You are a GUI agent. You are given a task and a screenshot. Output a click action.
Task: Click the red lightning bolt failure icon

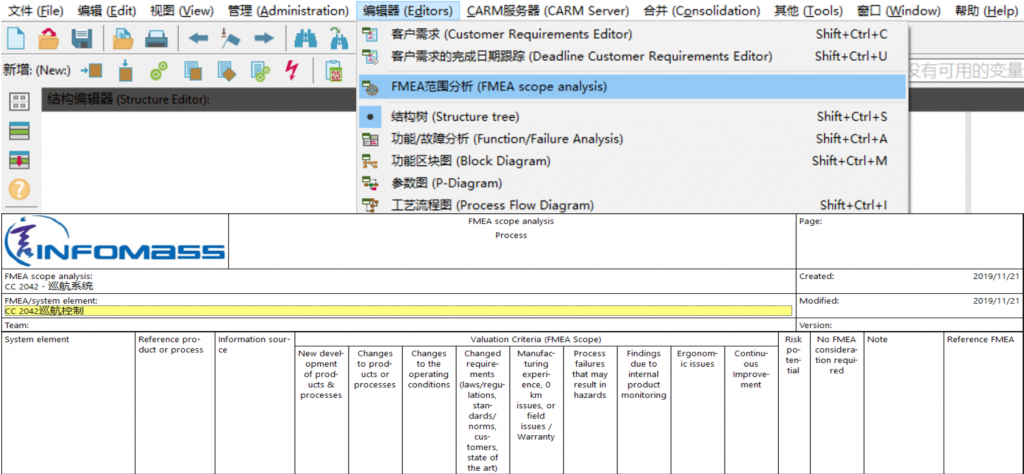click(292, 71)
